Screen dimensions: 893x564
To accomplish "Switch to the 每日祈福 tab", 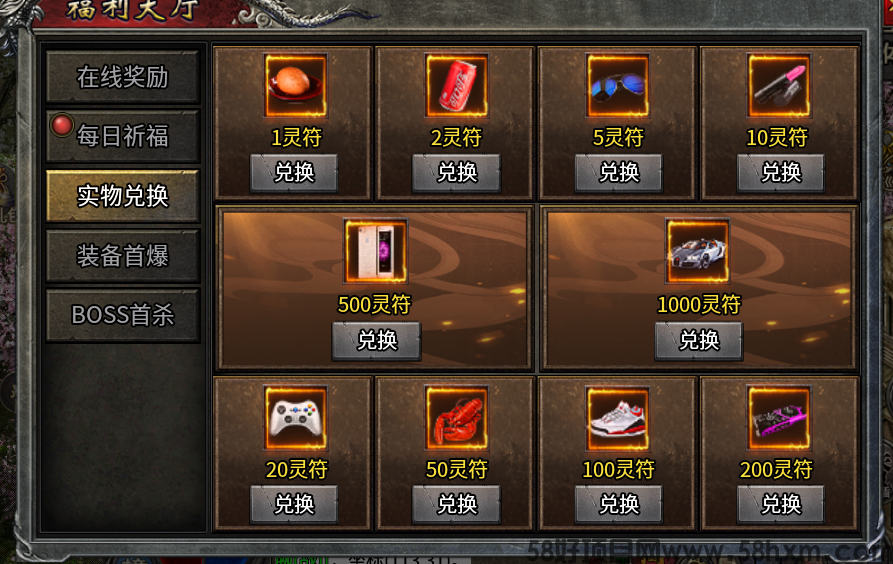I will 122,136.
